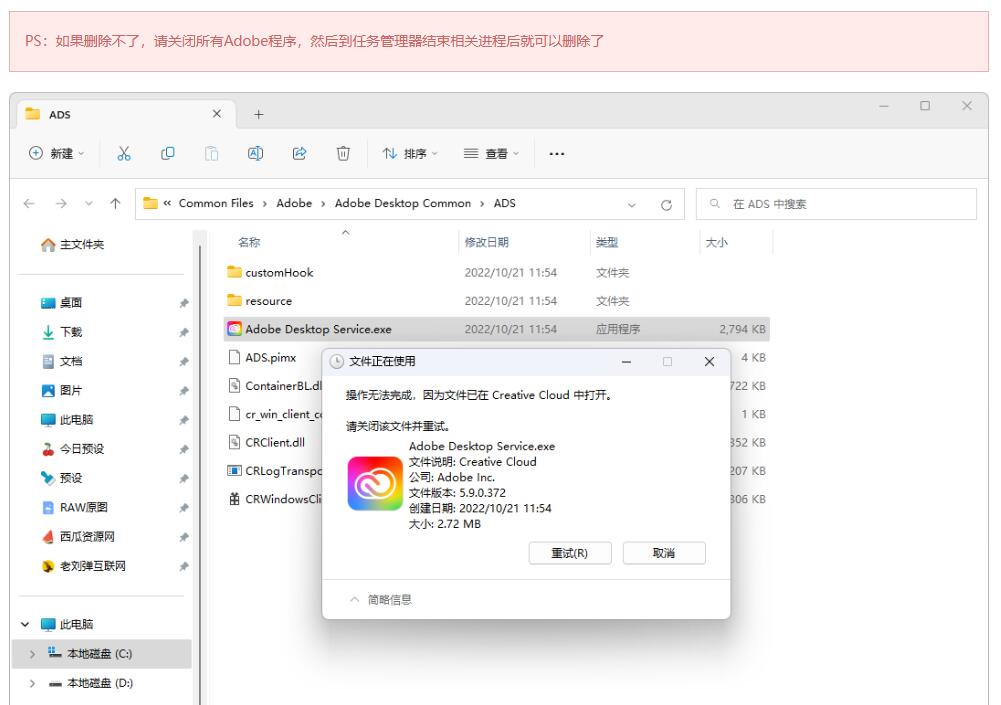This screenshot has width=1001, height=705.
Task: Open the 排序 (Sort) dropdown menu
Action: pyautogui.click(x=411, y=153)
